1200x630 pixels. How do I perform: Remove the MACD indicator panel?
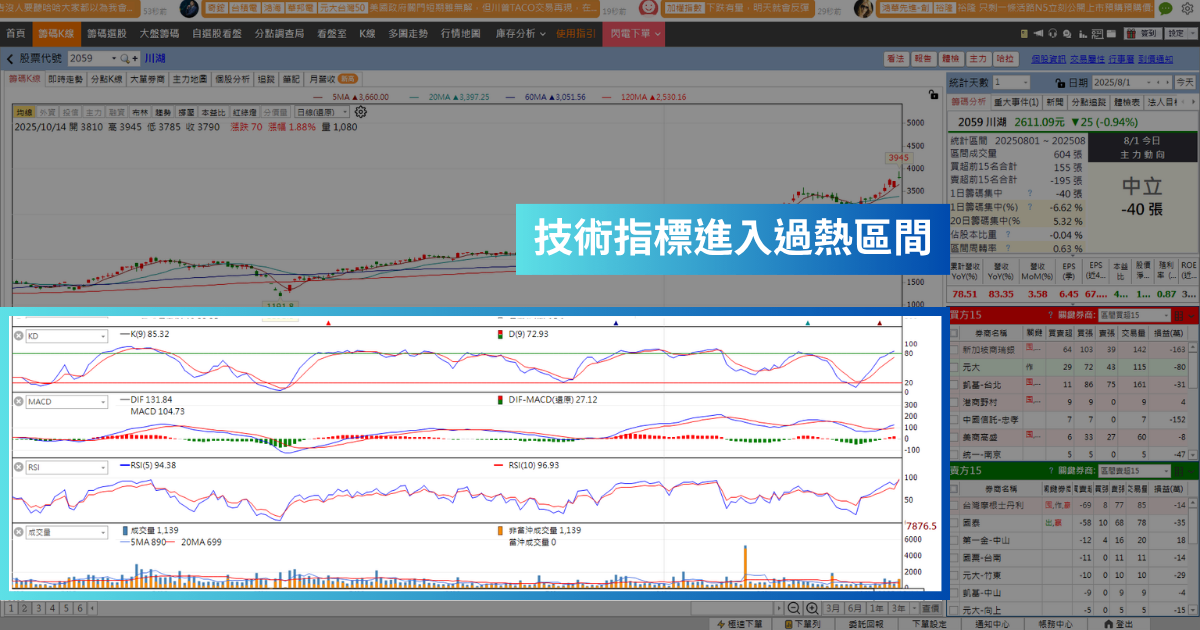[x=18, y=401]
